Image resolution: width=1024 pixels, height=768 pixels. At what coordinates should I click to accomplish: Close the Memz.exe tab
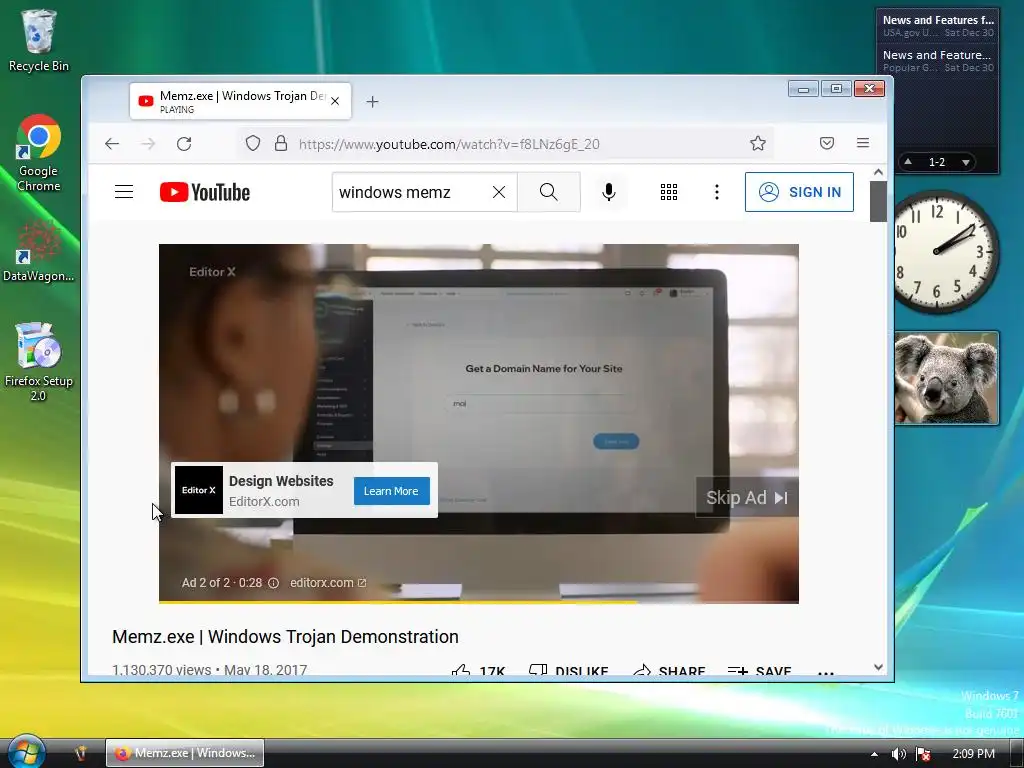tap(335, 101)
